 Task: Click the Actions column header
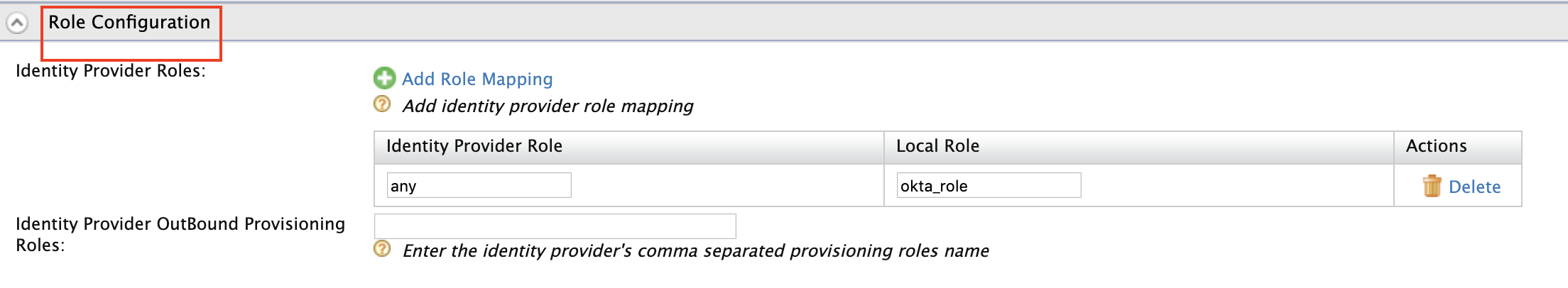click(x=1436, y=146)
